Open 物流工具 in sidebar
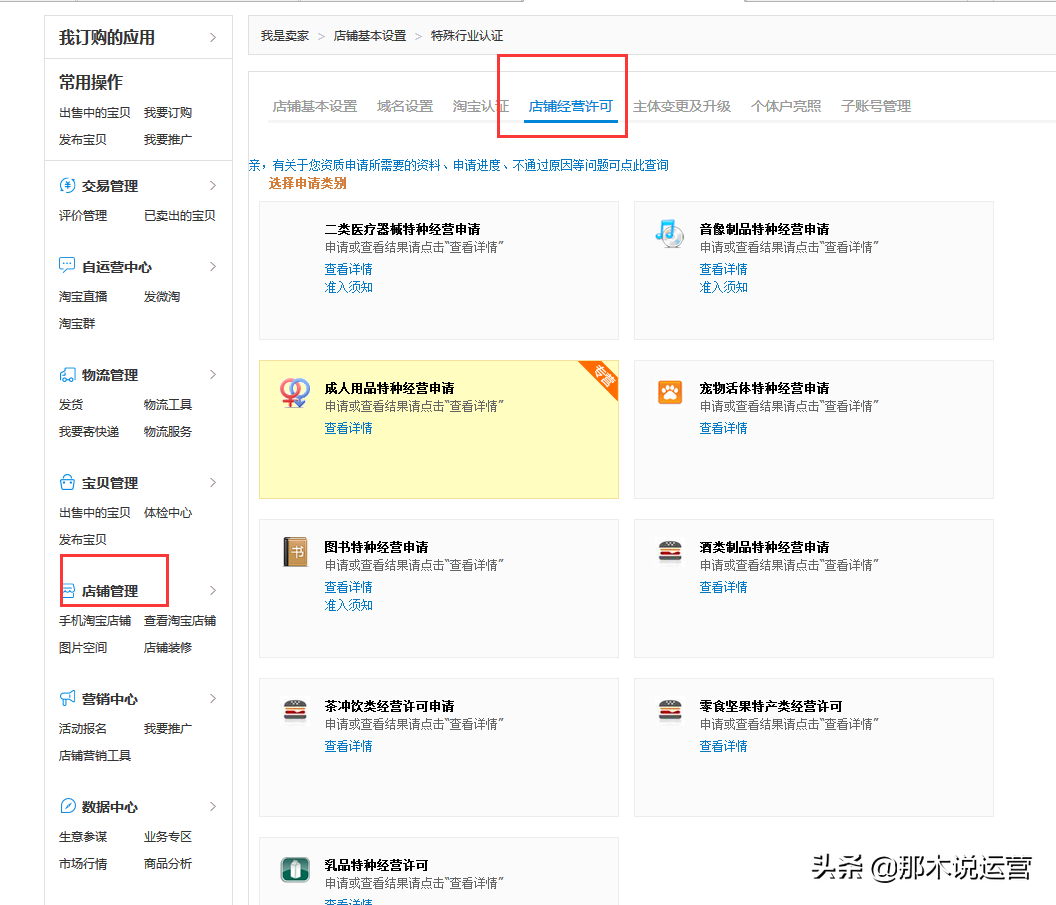 click(168, 405)
